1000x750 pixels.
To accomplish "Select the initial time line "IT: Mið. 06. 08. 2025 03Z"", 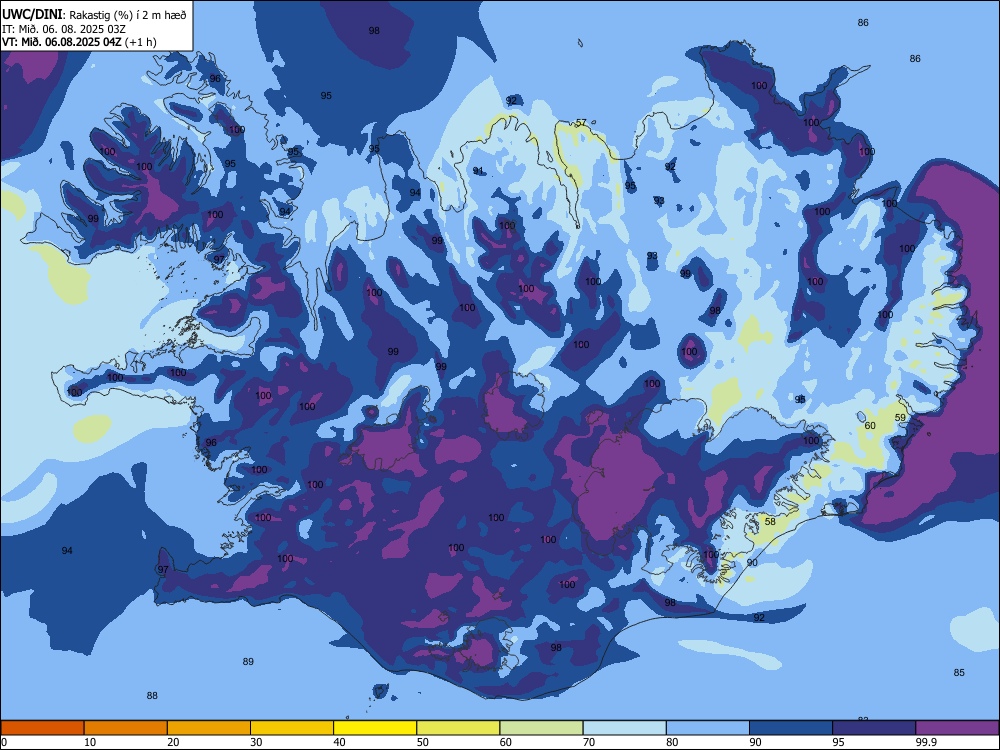I will [x=64, y=29].
